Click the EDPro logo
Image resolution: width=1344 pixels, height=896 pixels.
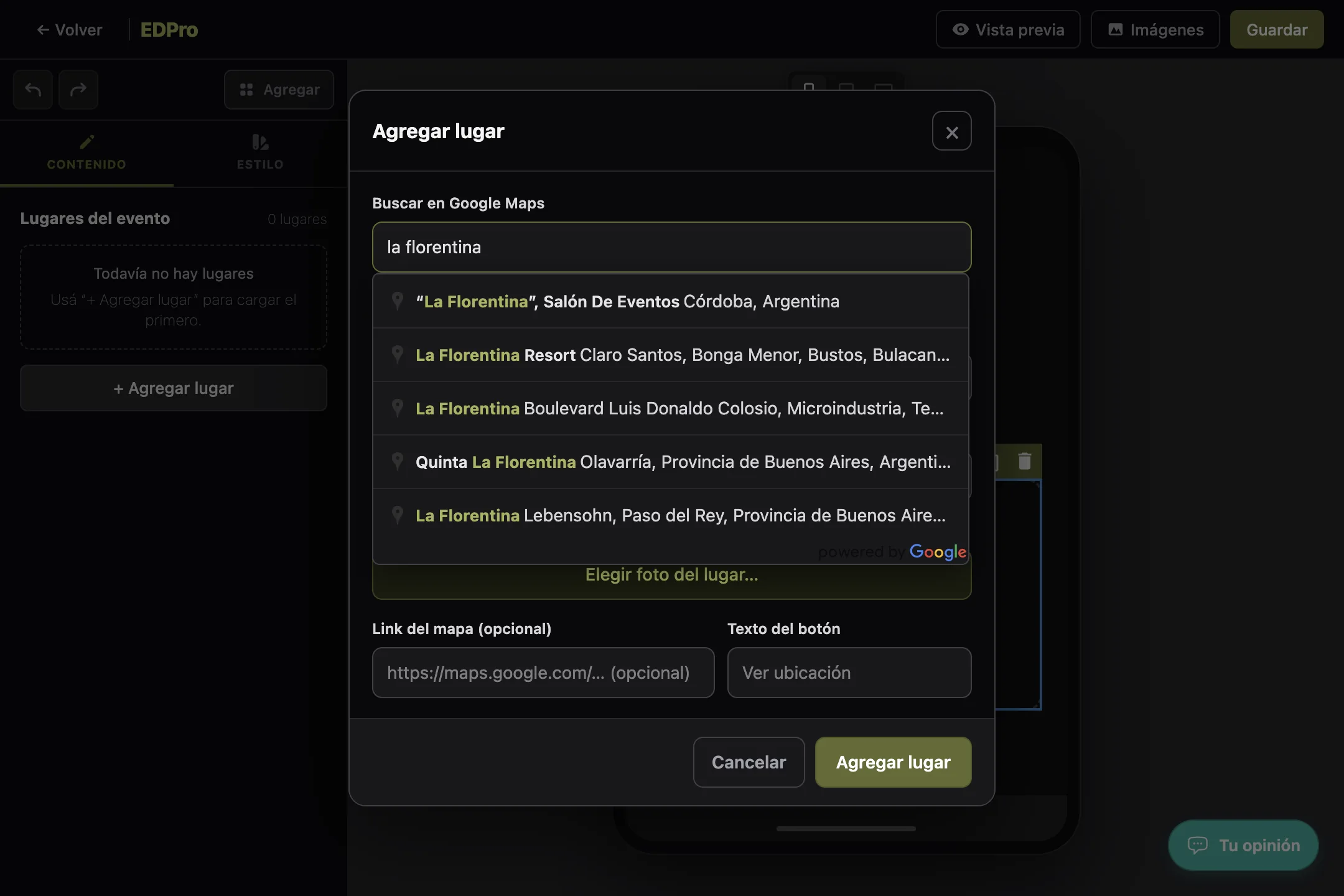point(169,30)
